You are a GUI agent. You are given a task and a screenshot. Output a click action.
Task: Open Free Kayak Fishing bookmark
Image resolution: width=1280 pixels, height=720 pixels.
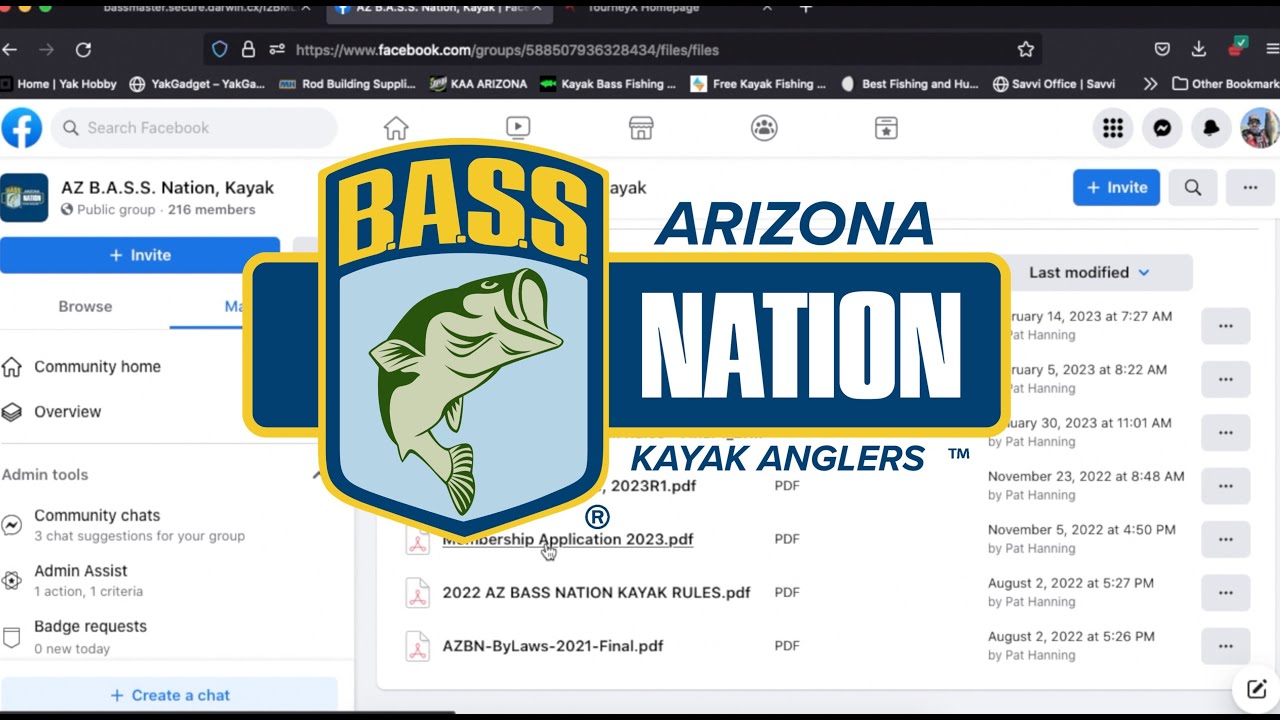pos(758,84)
